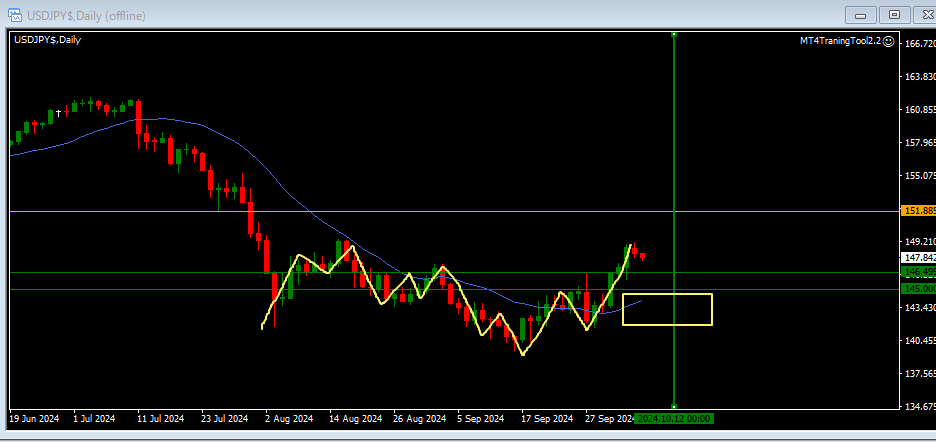Click the MT4TraningTool2.2 smiley face icon
The height and width of the screenshot is (442, 936).
889,41
